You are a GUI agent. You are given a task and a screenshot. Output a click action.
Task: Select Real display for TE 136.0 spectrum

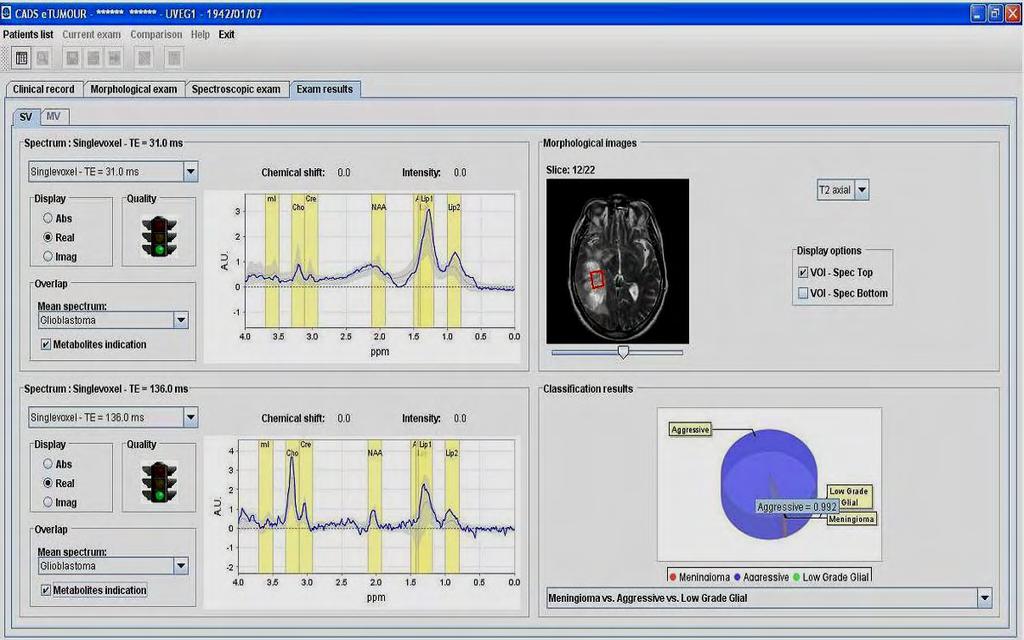point(48,483)
